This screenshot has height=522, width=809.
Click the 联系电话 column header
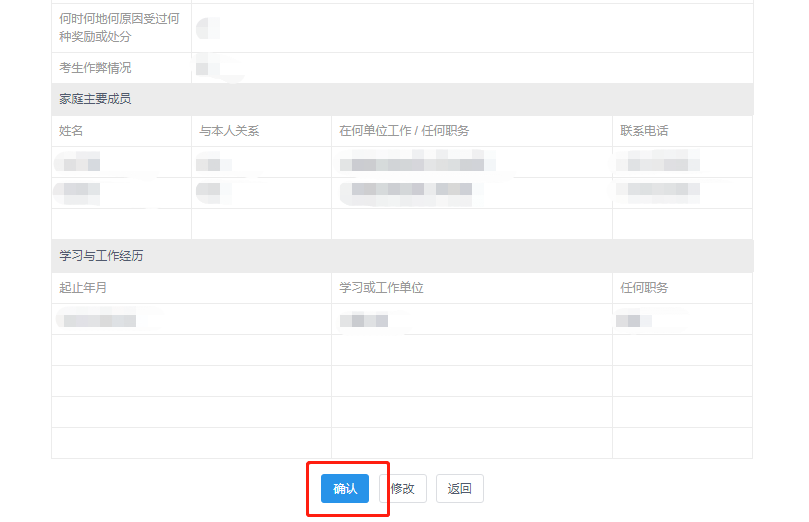click(644, 131)
